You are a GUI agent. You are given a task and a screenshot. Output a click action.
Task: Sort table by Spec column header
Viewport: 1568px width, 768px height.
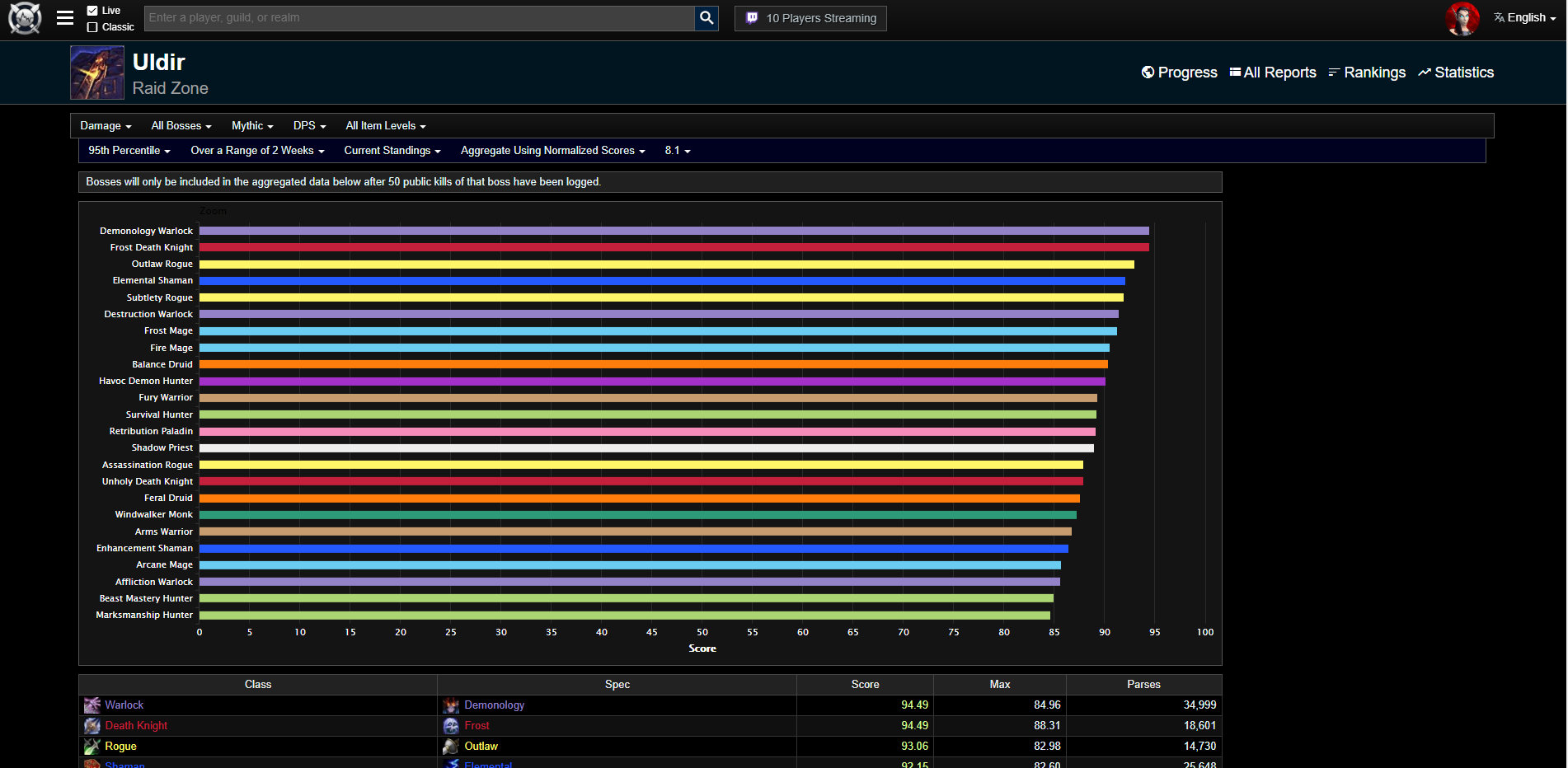click(617, 685)
